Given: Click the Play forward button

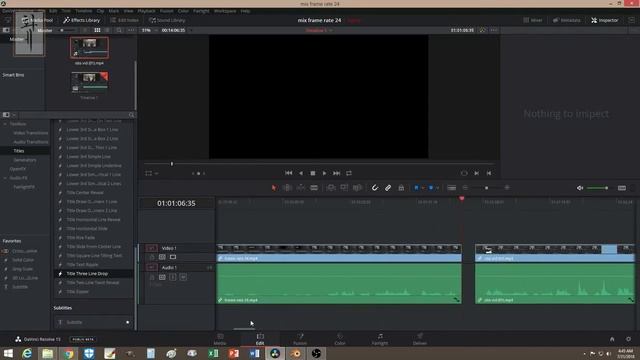Looking at the screenshot, I should 324,173.
